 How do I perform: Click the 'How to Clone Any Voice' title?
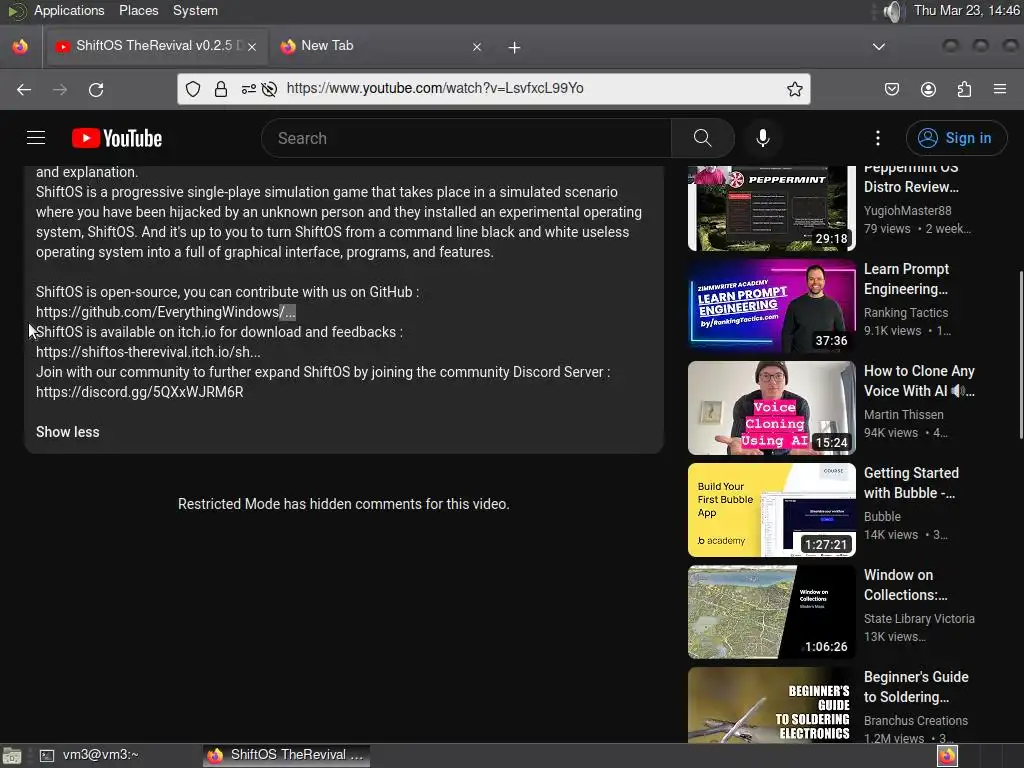pyautogui.click(x=919, y=381)
